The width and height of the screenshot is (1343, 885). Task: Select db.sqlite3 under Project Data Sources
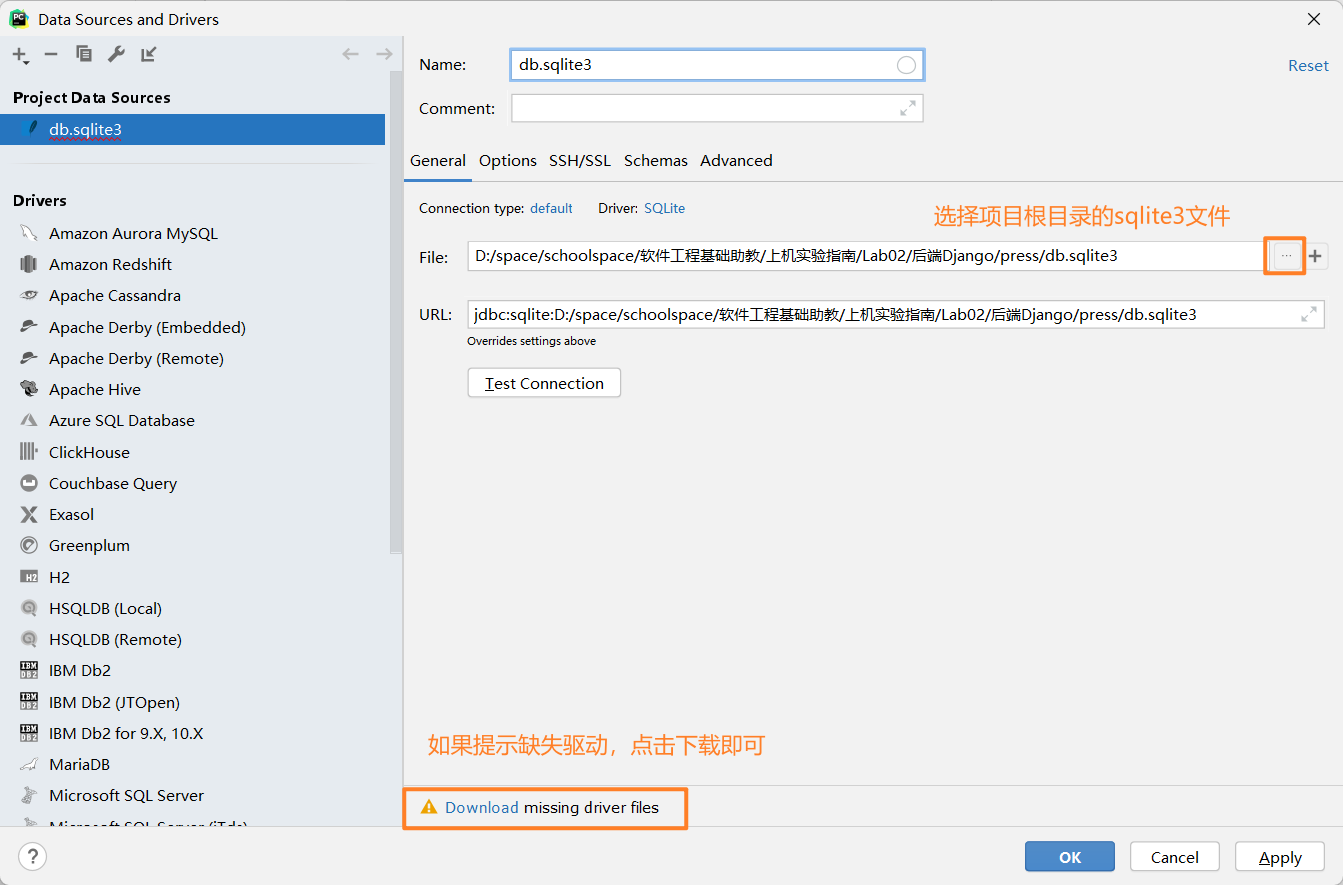(192, 129)
